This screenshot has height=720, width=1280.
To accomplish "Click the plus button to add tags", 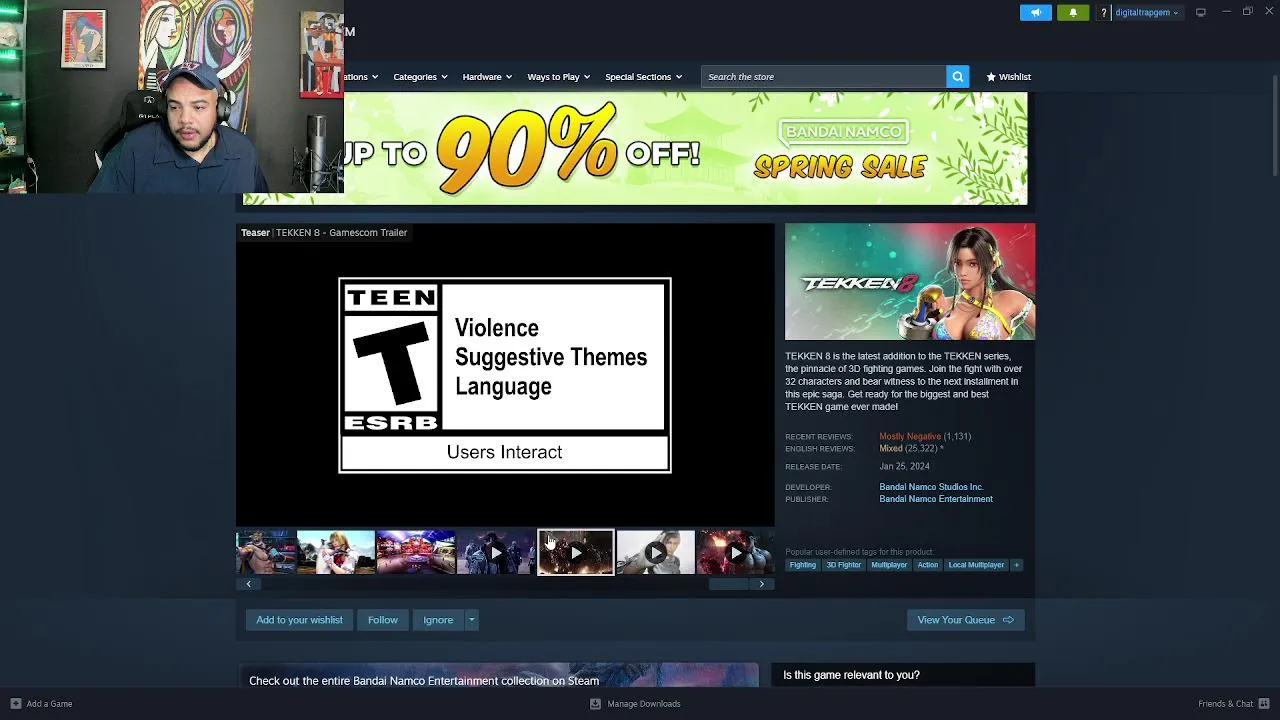I will point(1016,565).
